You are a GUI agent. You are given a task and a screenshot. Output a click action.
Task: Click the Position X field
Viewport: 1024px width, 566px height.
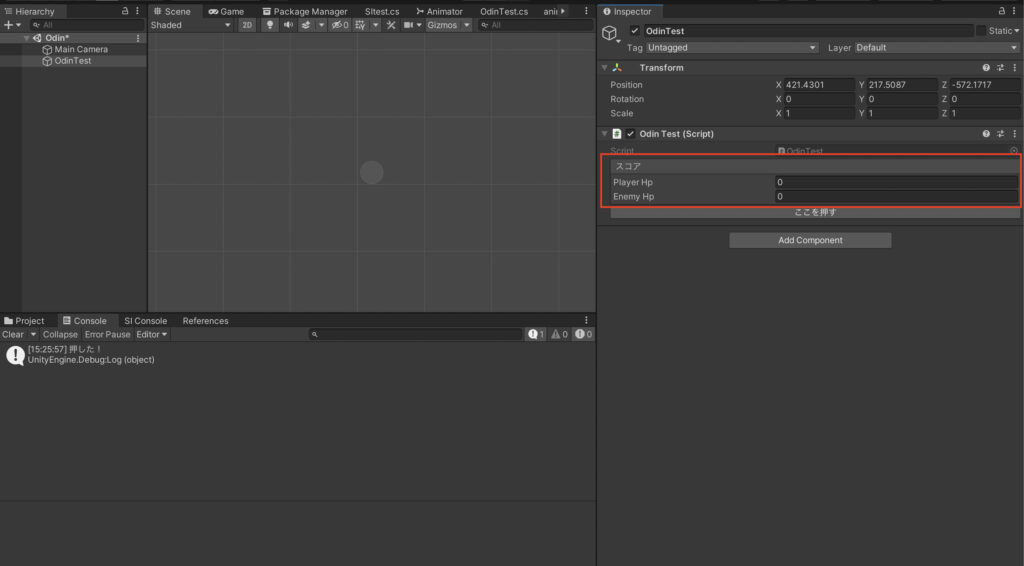[x=819, y=85]
